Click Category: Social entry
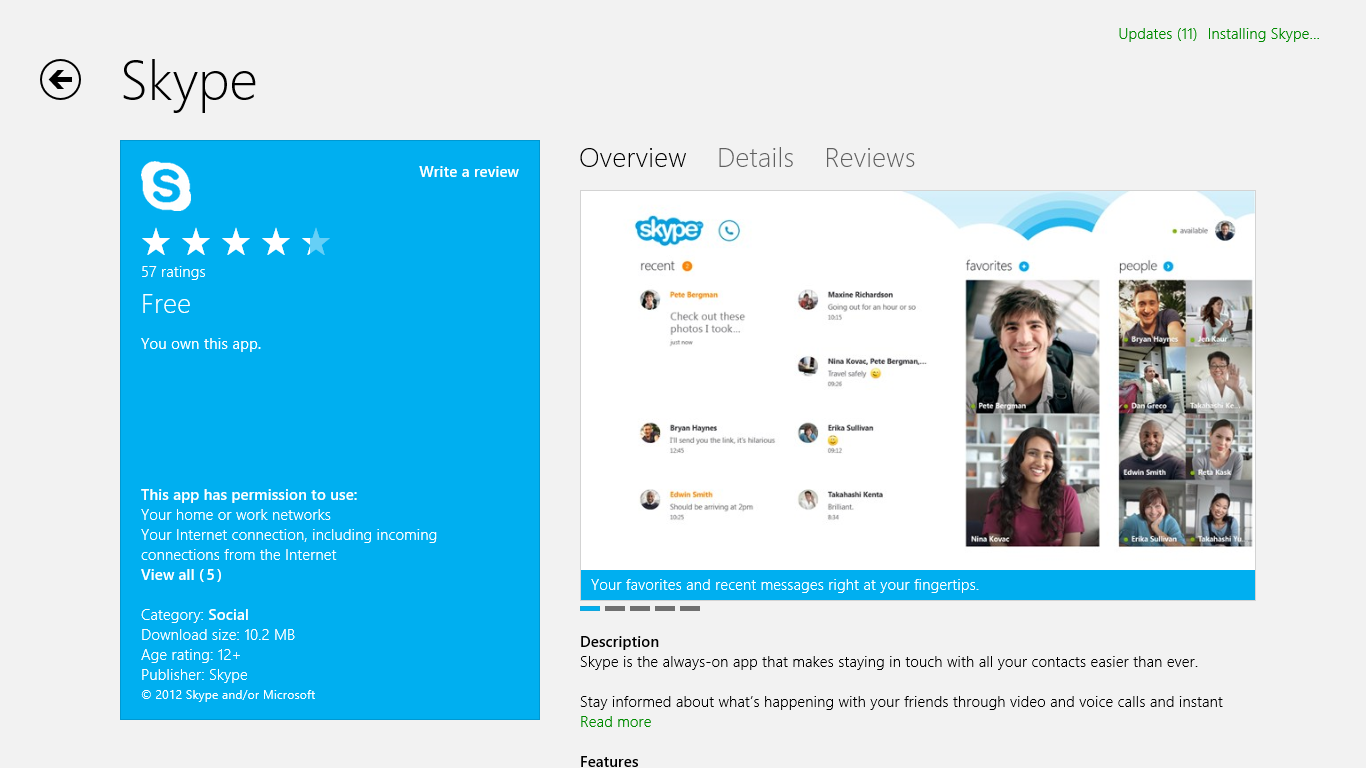1366x768 pixels. click(x=195, y=615)
